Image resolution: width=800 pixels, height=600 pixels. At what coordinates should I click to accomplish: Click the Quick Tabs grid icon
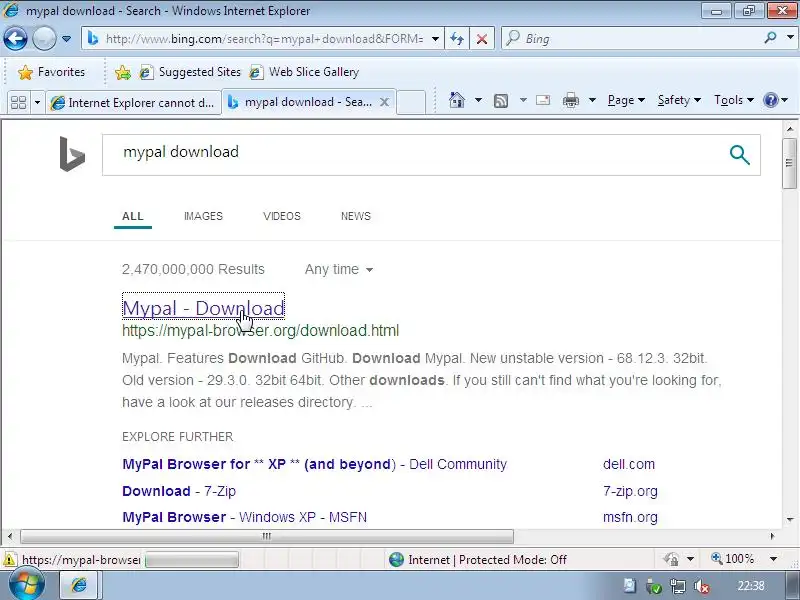tap(19, 103)
